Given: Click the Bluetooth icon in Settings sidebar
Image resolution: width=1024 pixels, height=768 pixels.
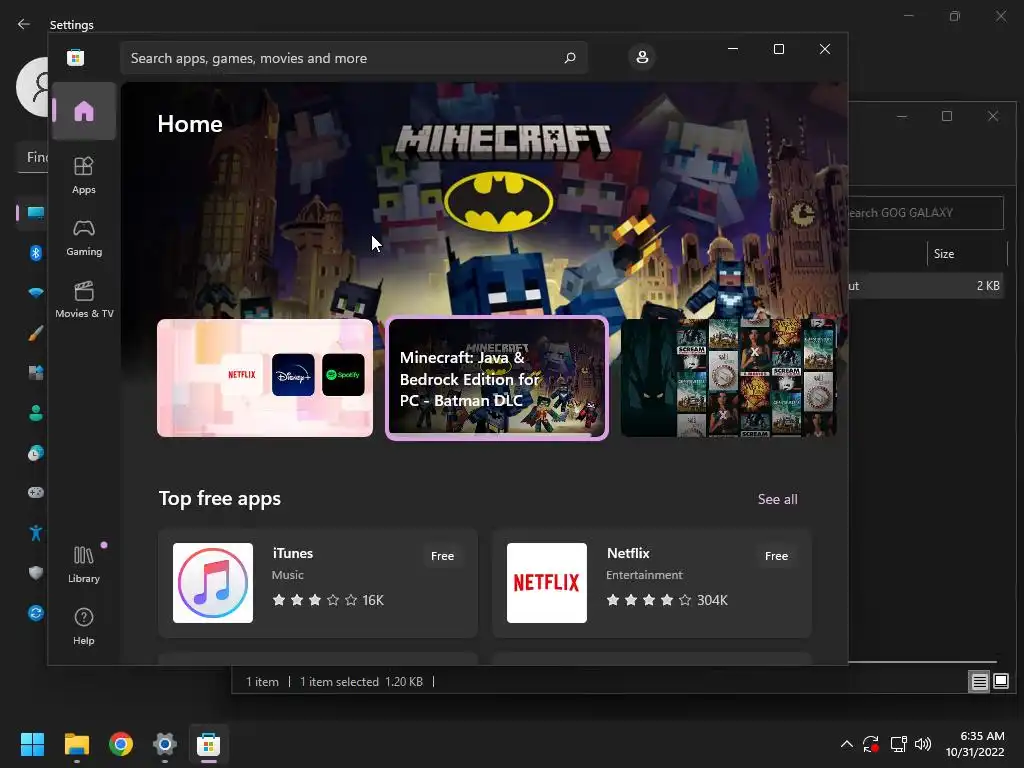Looking at the screenshot, I should point(36,252).
